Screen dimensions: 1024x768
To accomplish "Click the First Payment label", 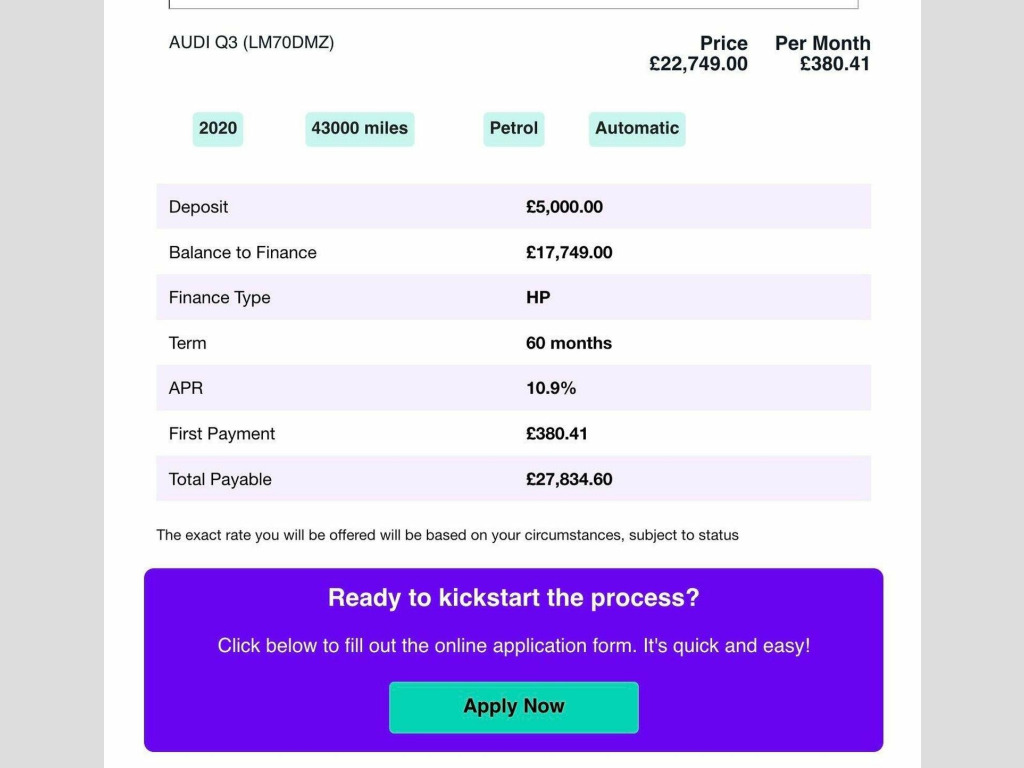I will [221, 434].
